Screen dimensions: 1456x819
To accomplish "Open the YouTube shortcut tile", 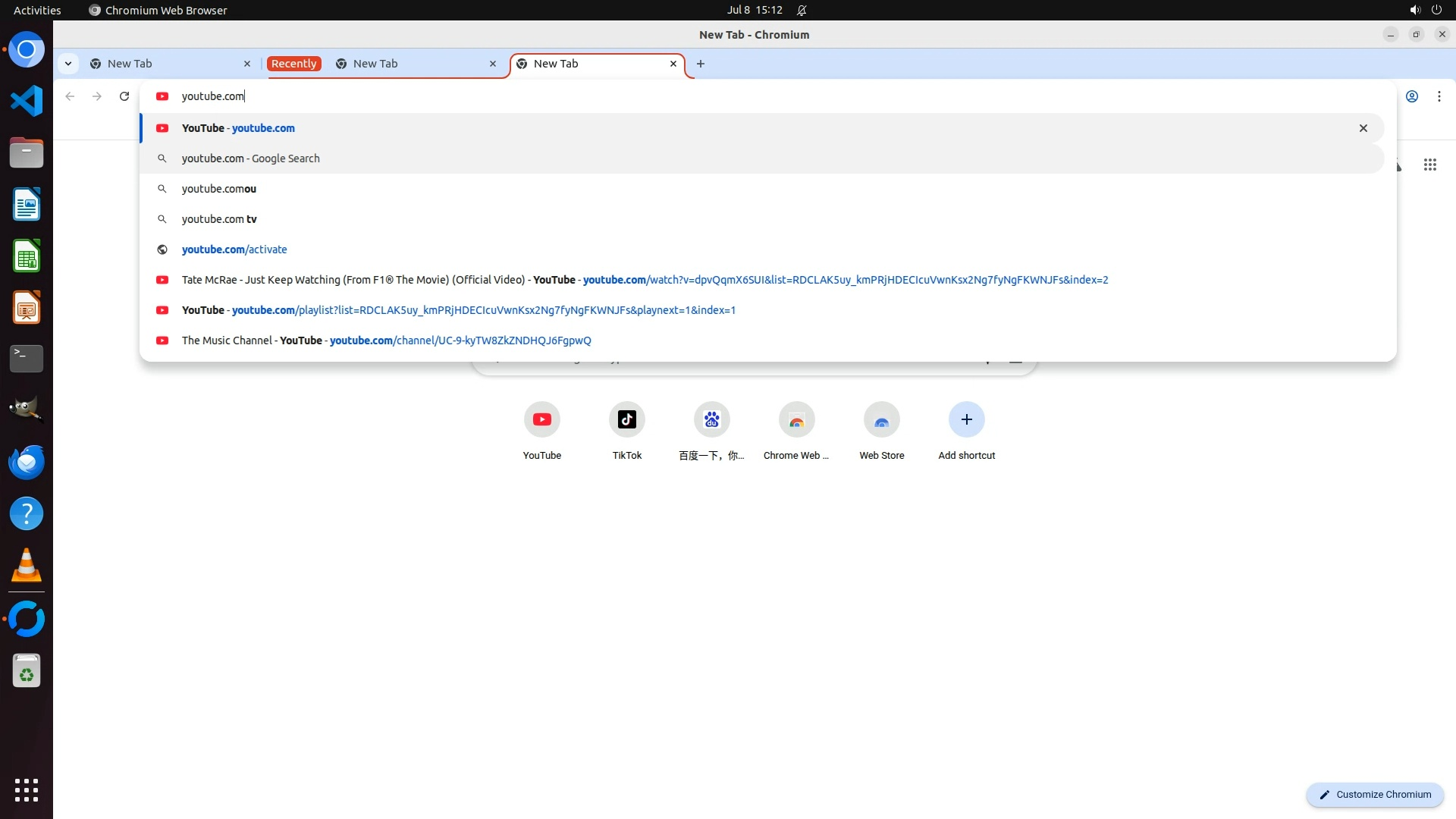I will 541,419.
